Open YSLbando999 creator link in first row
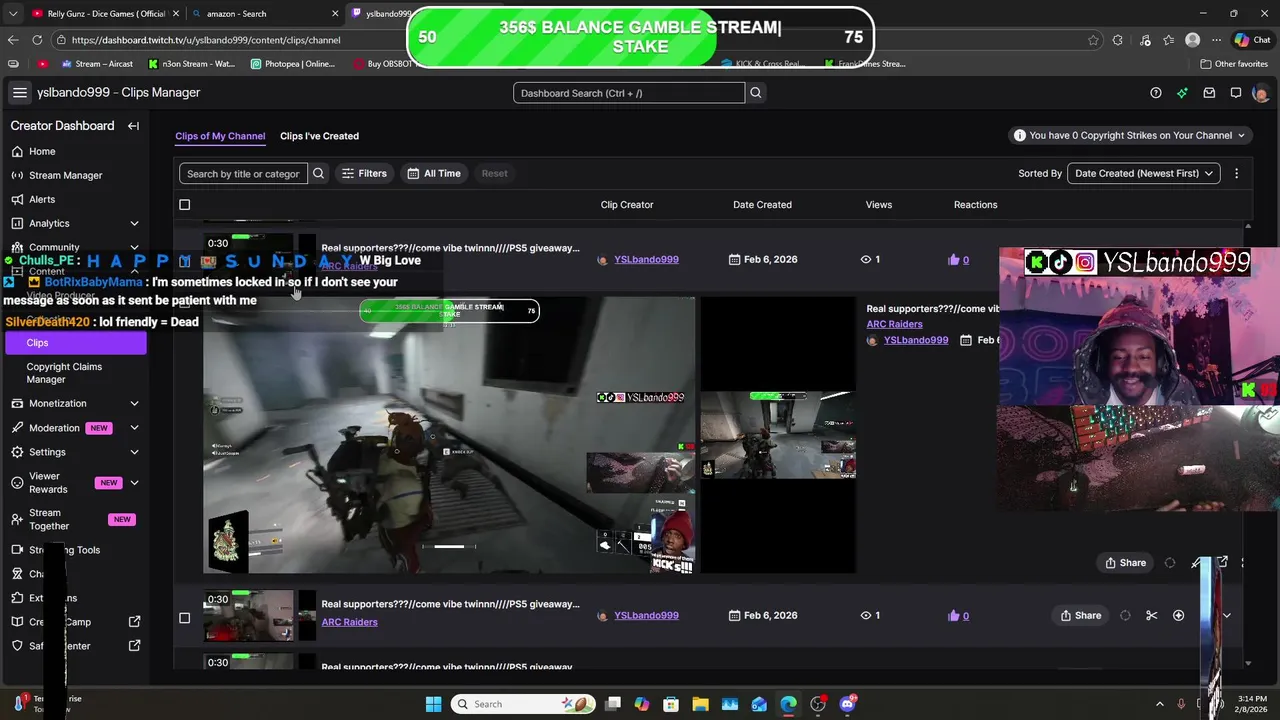Screen dimensions: 1280x720 tap(646, 260)
